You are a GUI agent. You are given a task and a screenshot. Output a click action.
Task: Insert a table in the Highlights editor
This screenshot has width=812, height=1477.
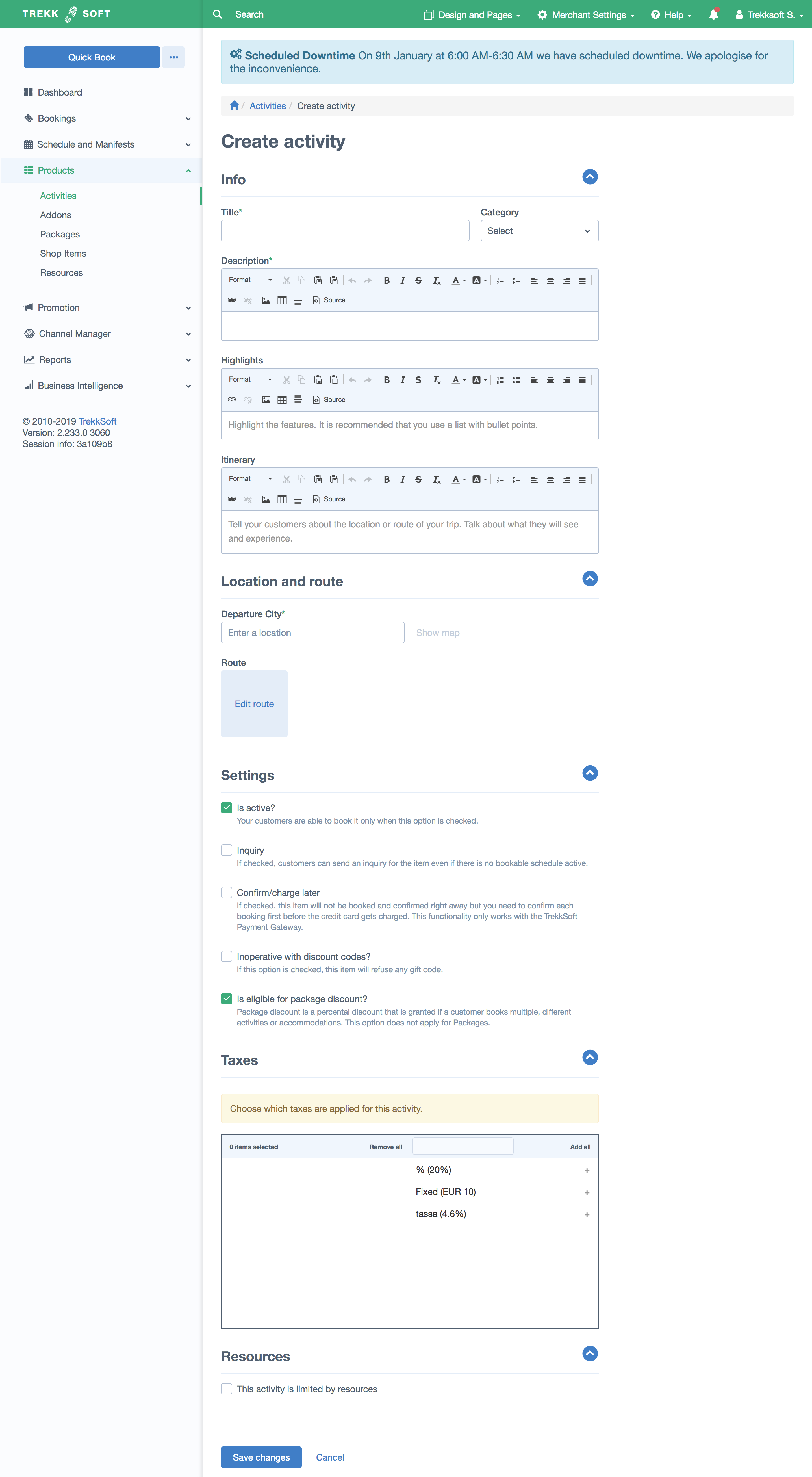282,399
